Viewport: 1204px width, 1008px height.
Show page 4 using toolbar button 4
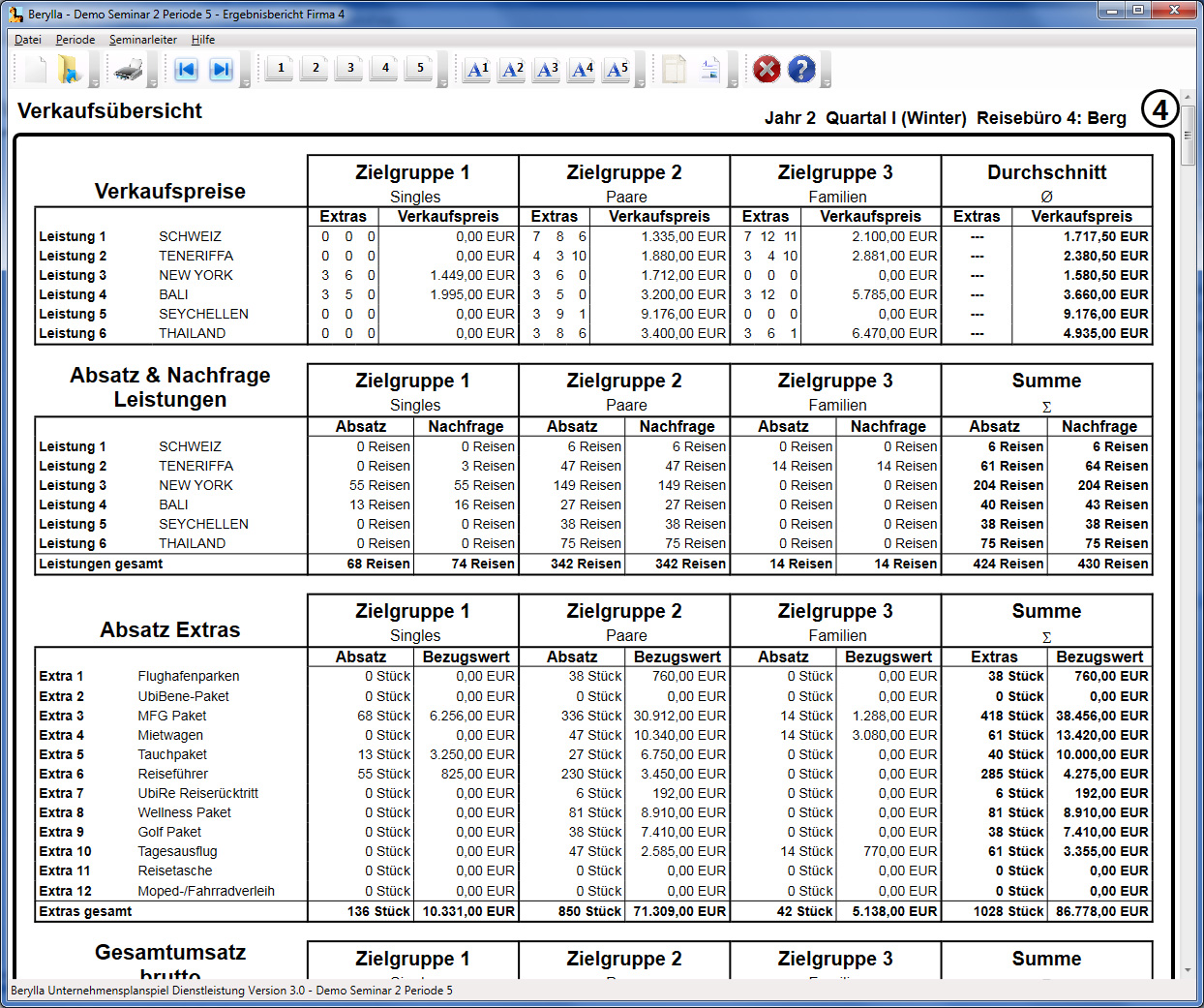(x=385, y=68)
